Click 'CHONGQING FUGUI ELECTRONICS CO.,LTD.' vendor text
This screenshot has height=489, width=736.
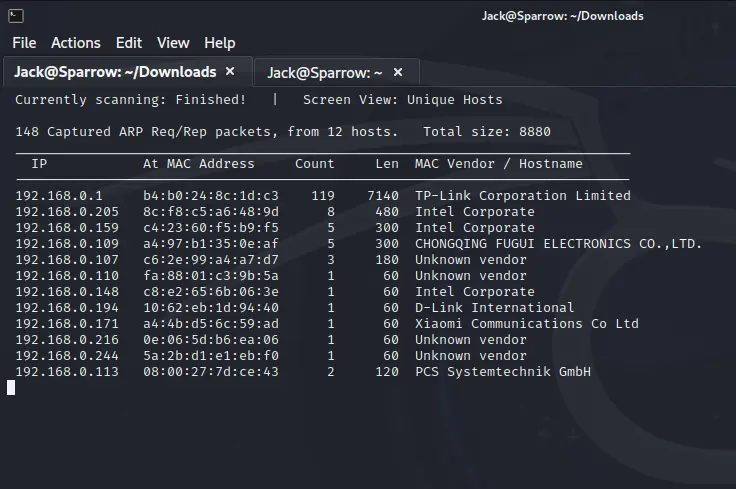coord(559,244)
